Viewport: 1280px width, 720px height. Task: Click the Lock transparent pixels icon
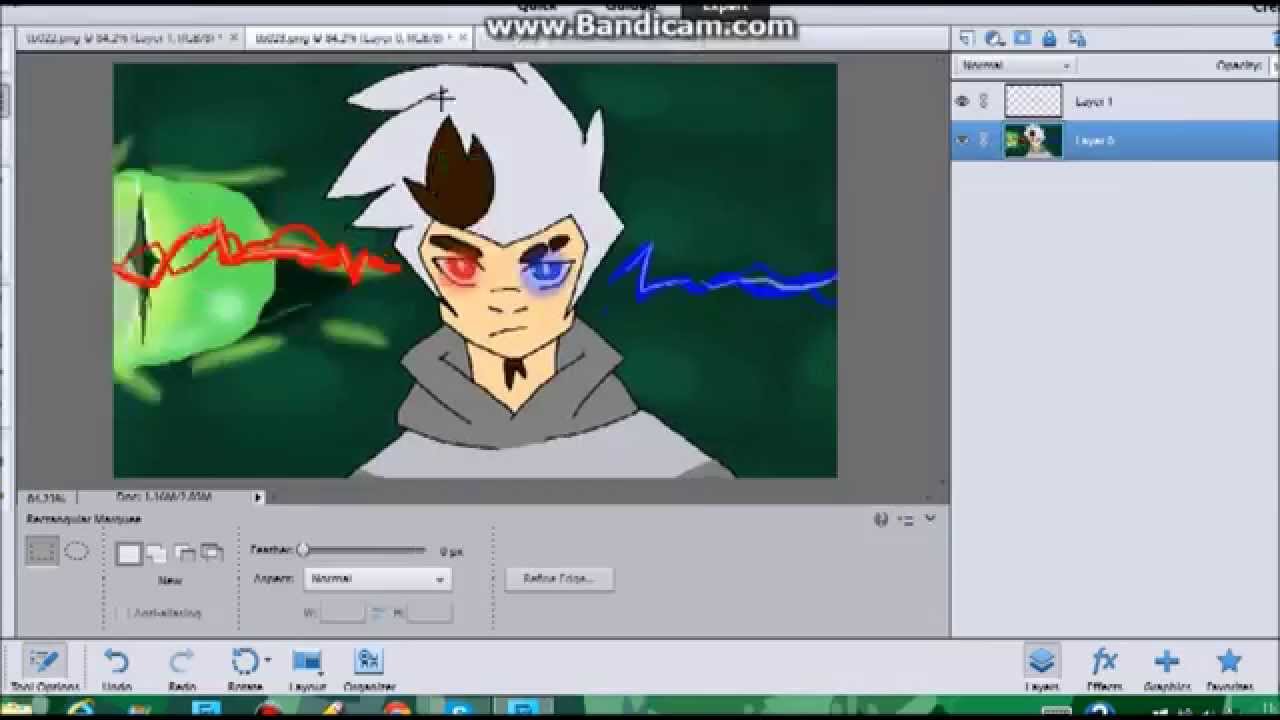pyautogui.click(x=1077, y=38)
